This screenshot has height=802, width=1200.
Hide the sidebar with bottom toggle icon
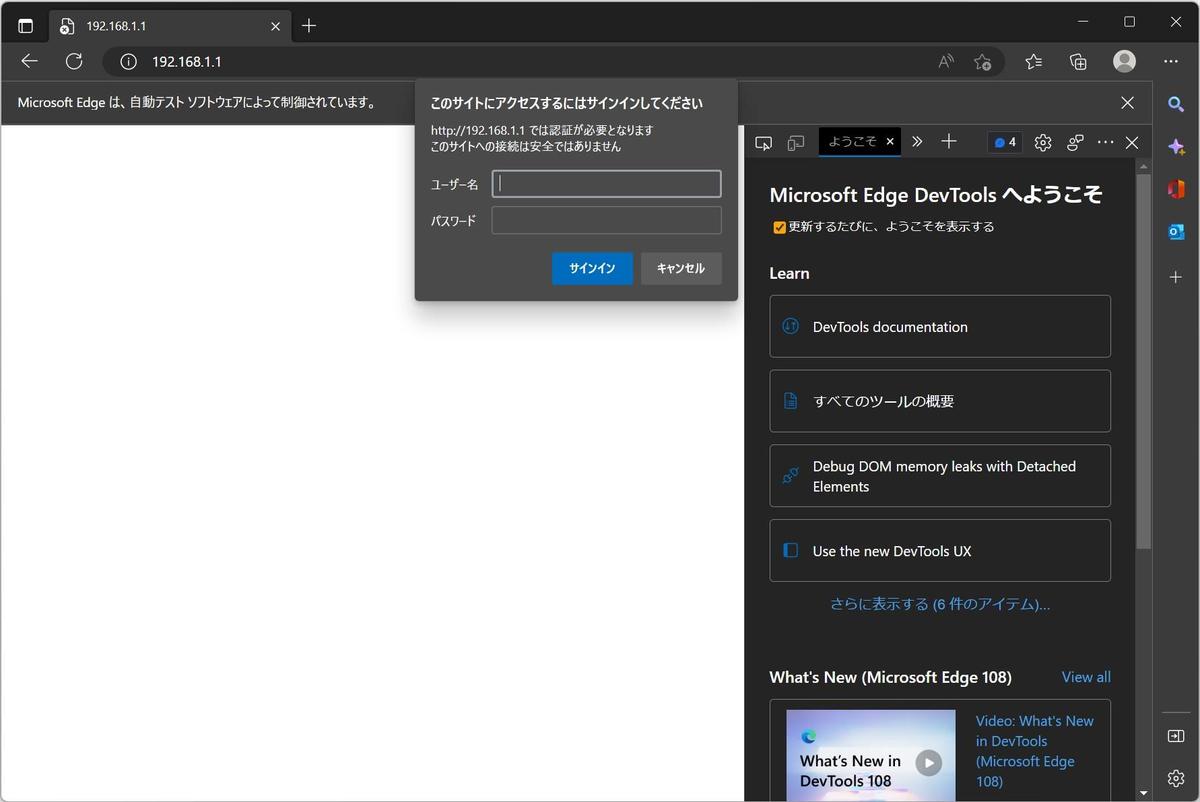[1176, 736]
